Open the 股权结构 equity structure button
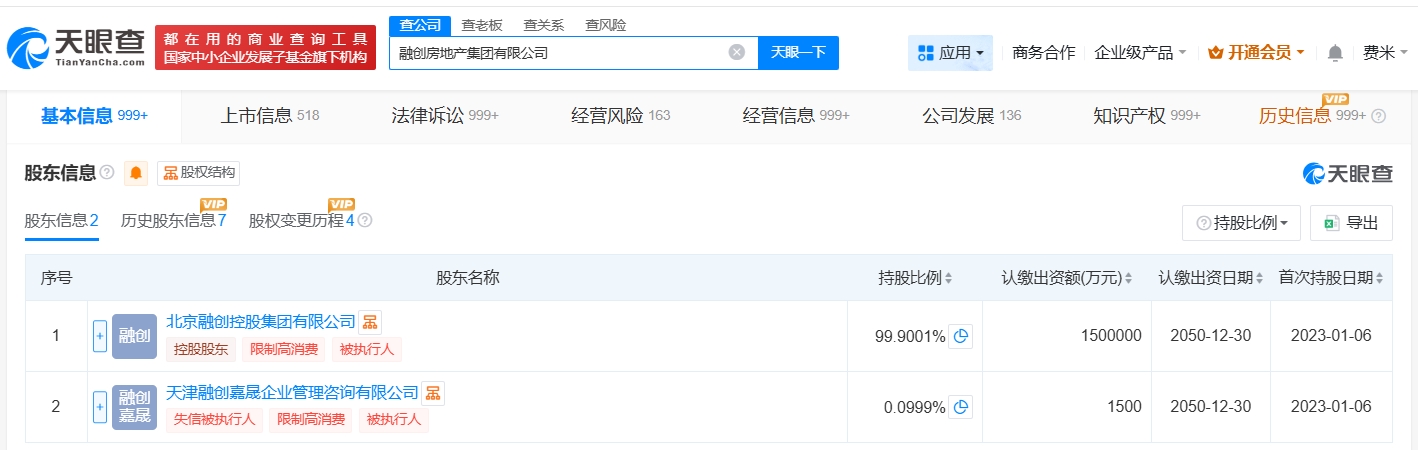The image size is (1418, 450). click(x=198, y=173)
